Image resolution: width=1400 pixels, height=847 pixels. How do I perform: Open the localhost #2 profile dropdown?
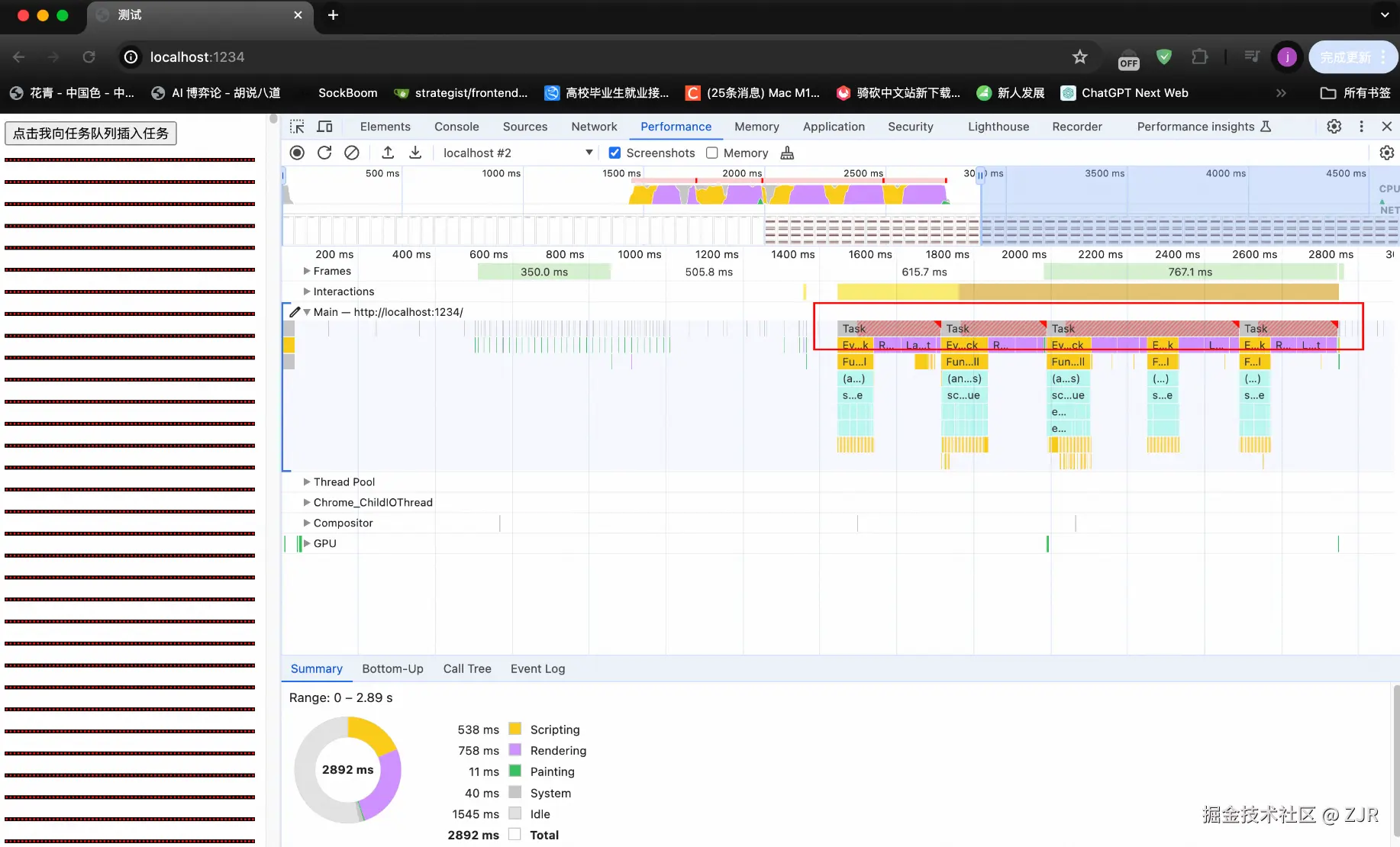[x=518, y=153]
